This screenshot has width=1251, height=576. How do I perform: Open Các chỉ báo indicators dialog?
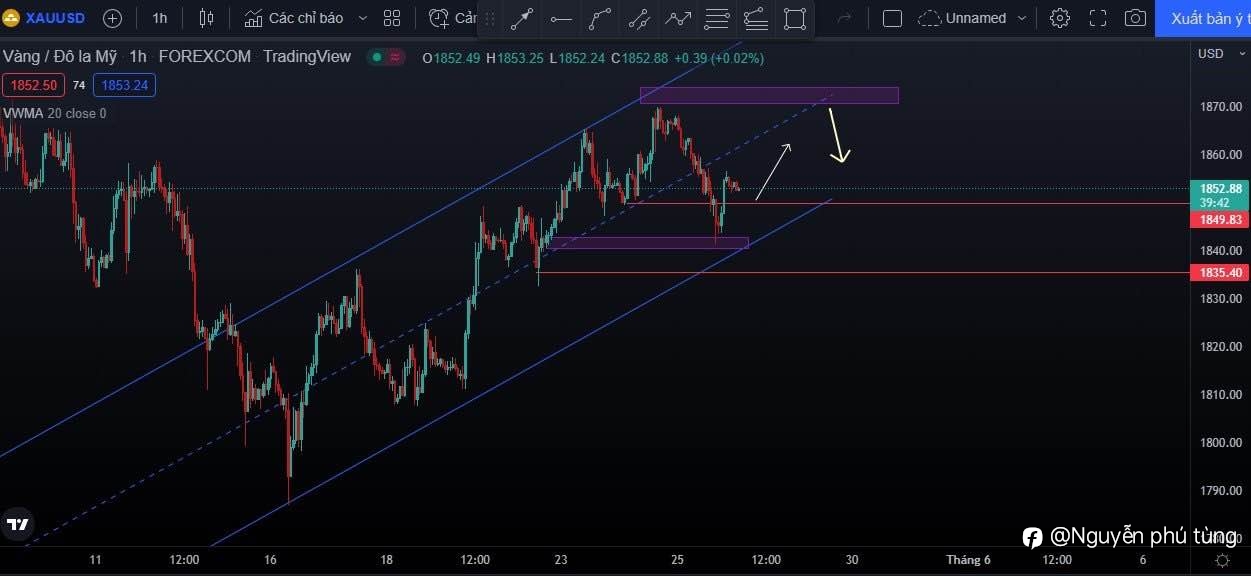point(294,18)
